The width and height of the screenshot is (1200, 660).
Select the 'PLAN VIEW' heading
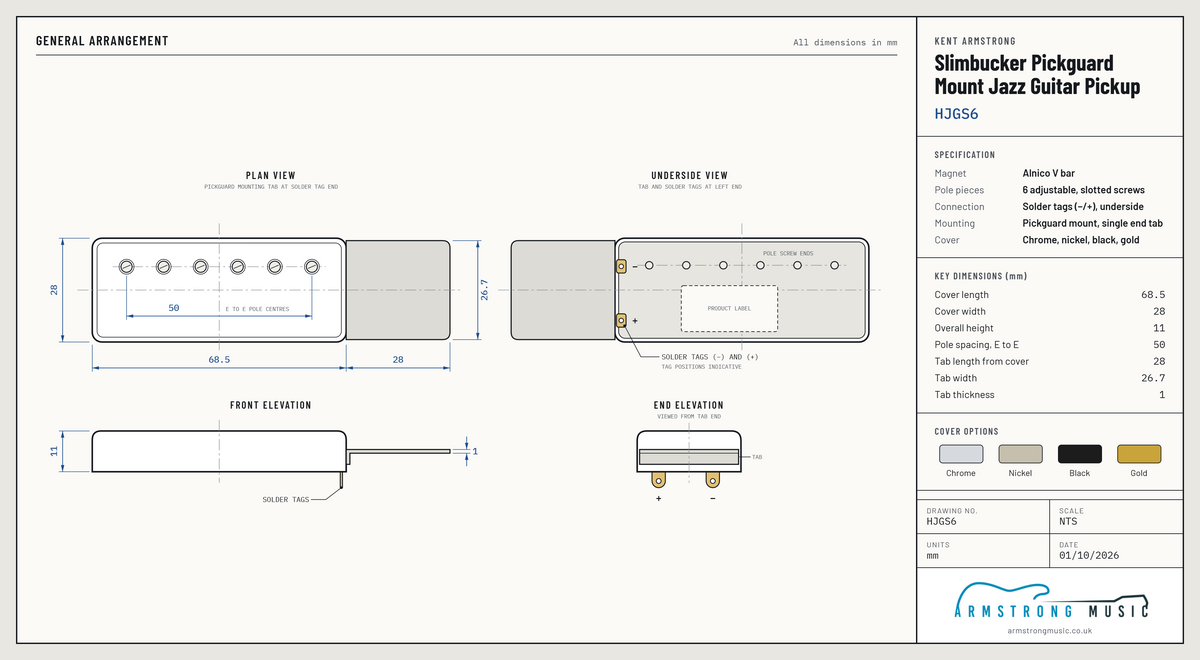tap(271, 176)
